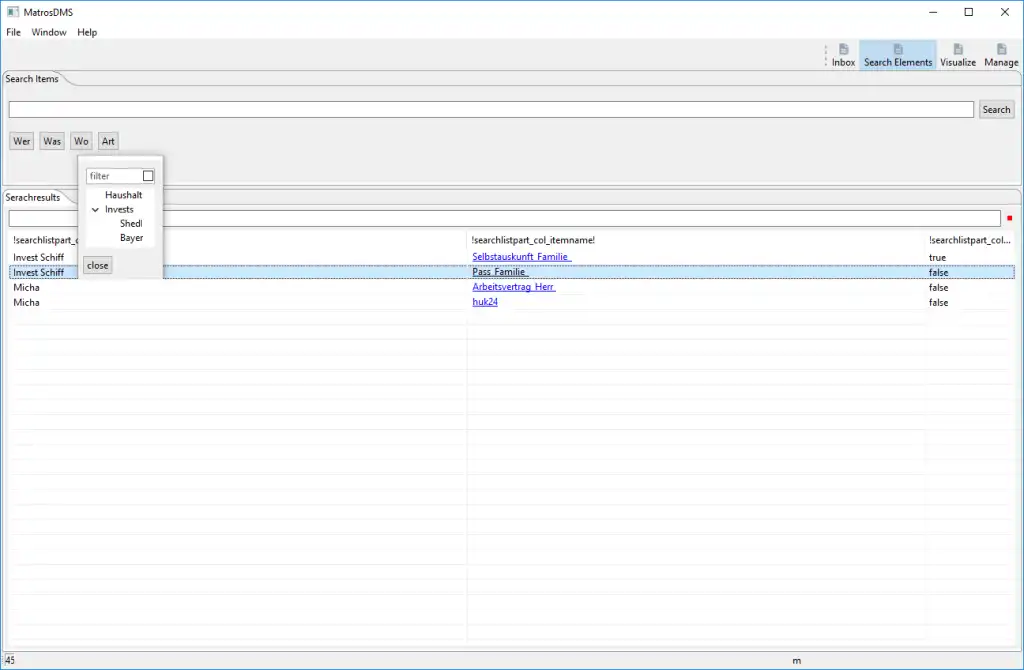
Task: Open the Selbstauskunft_Familie_ link
Action: (x=521, y=257)
